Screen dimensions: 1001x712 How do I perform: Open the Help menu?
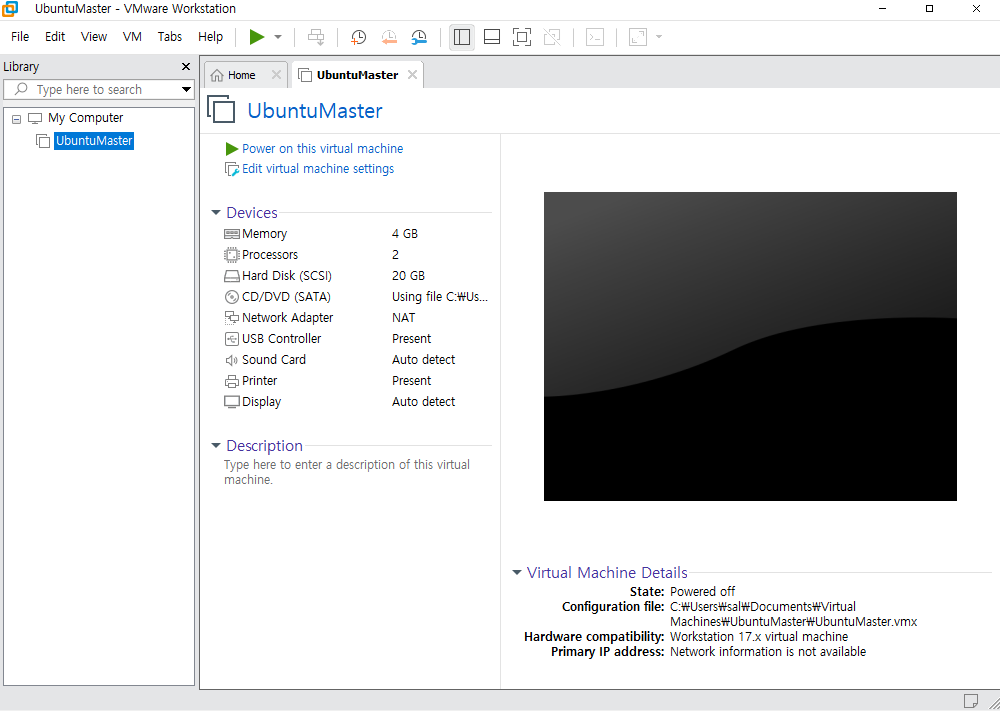(210, 36)
